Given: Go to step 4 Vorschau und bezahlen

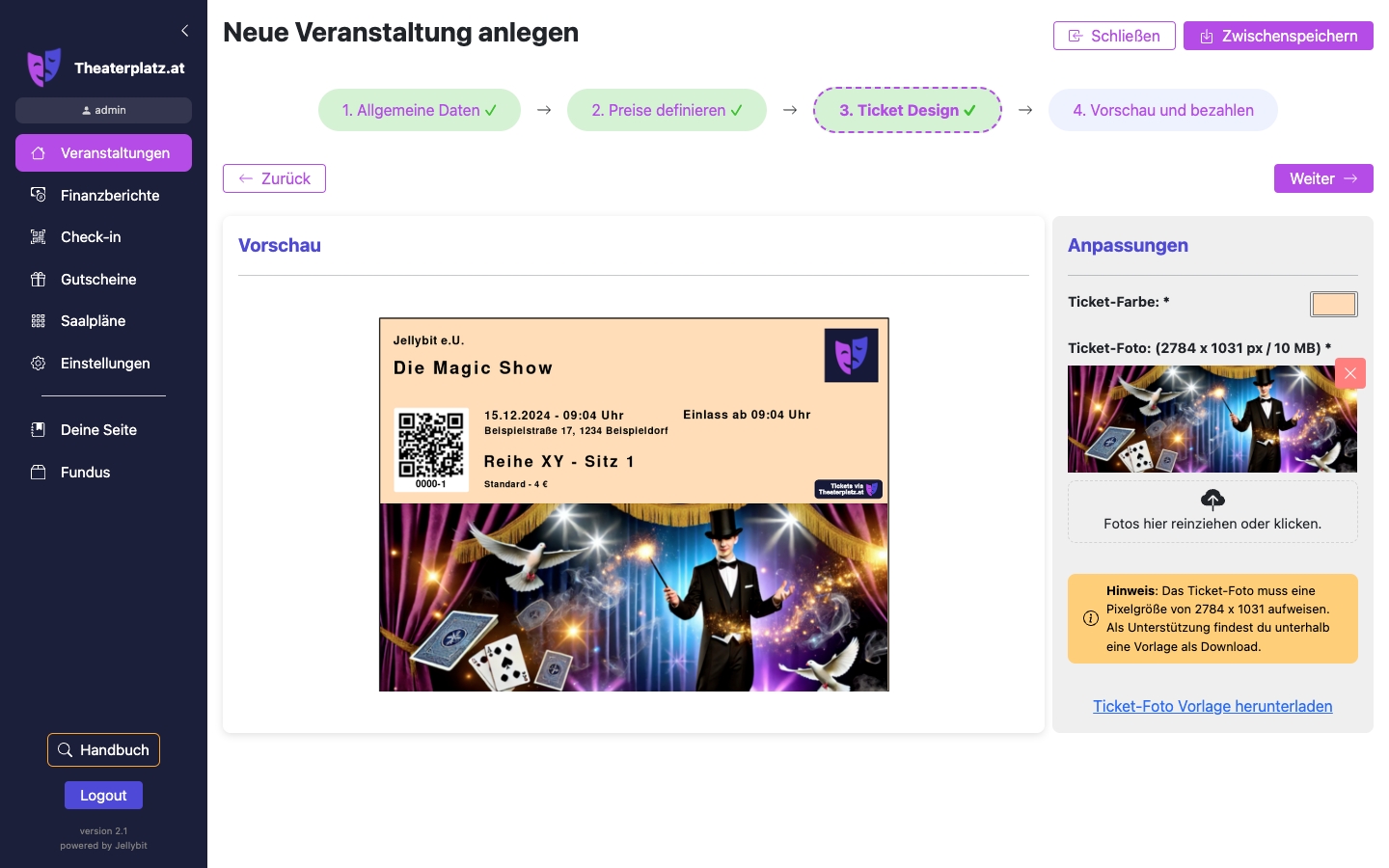Looking at the screenshot, I should tap(1163, 110).
